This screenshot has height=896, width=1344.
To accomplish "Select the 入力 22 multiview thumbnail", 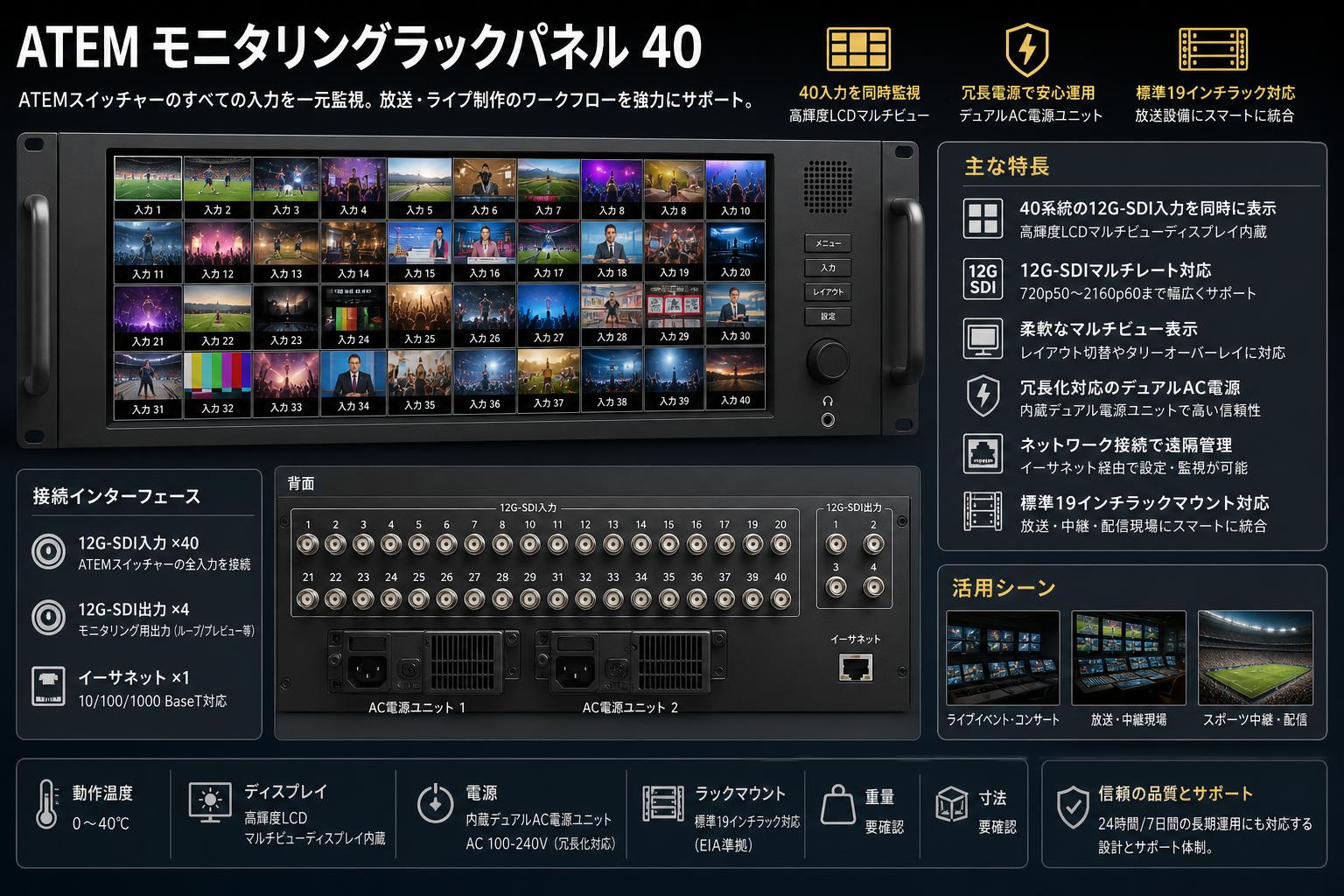I will click(217, 317).
